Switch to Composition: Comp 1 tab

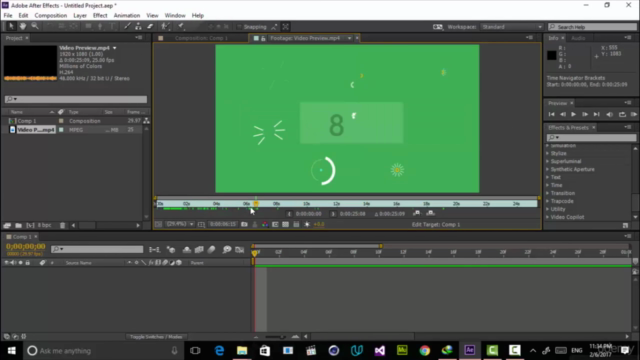tap(201, 38)
